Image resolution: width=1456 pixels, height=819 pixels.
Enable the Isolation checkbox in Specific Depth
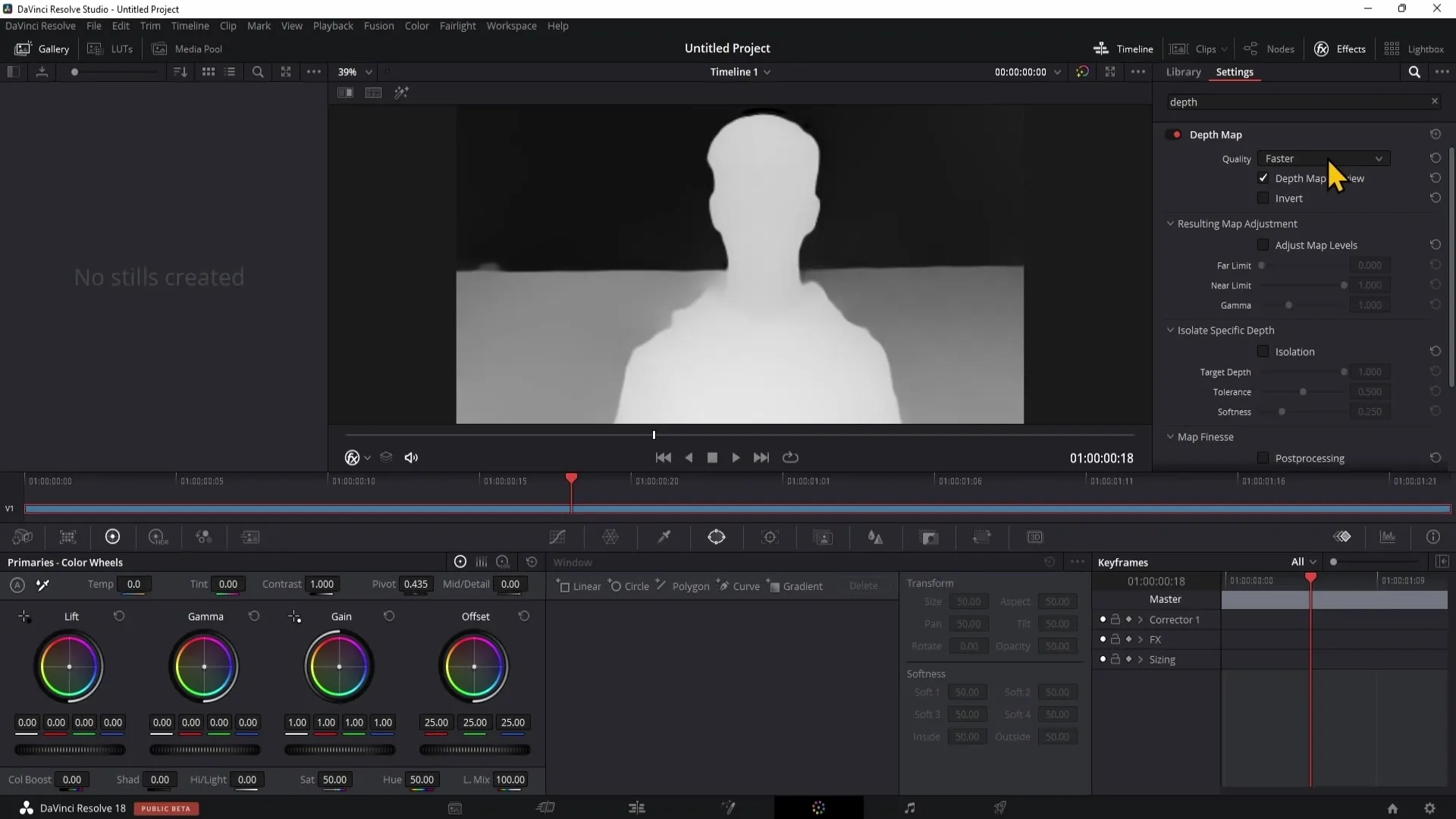tap(1263, 351)
